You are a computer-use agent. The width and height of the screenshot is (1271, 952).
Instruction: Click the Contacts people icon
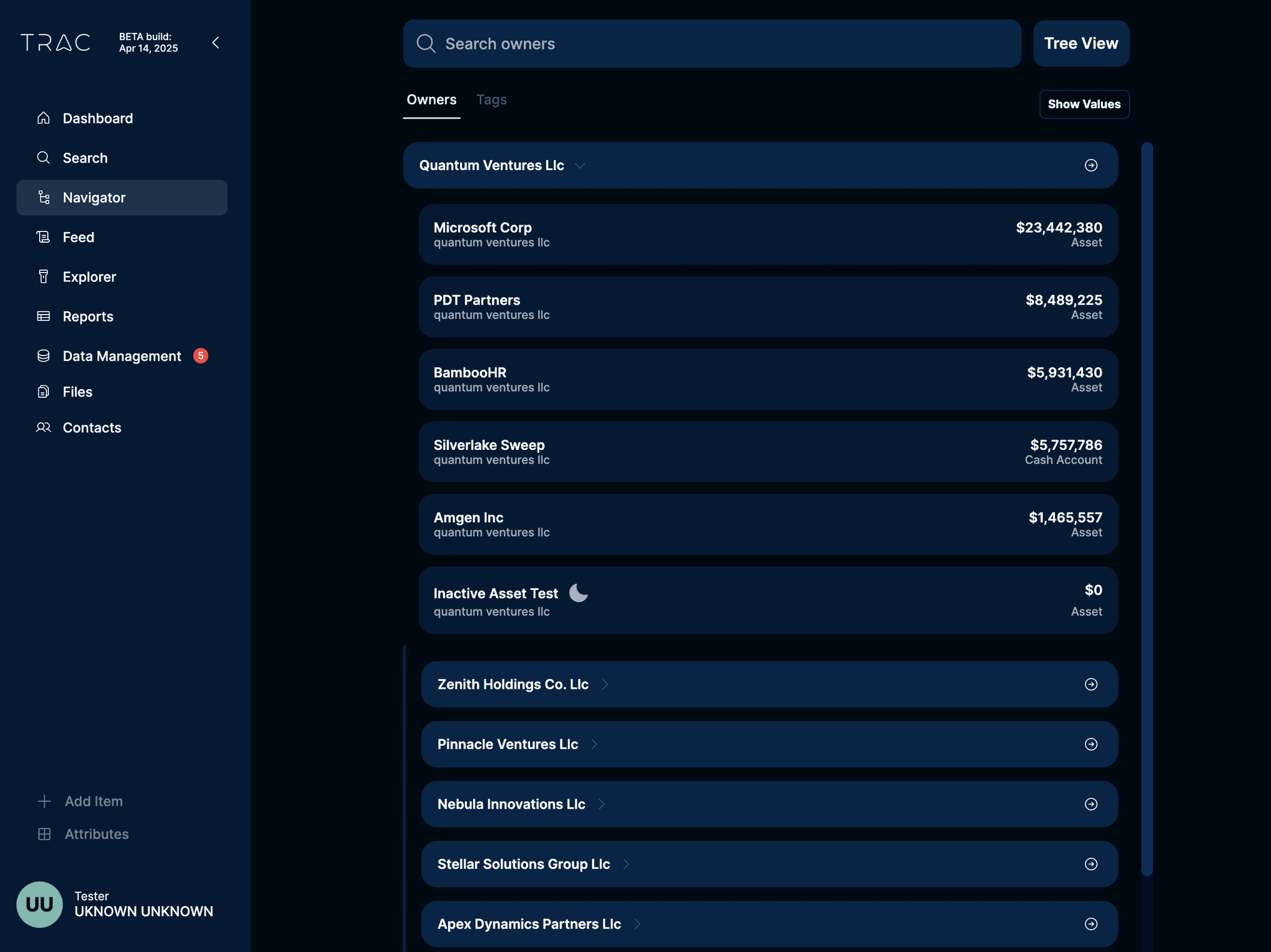43,428
